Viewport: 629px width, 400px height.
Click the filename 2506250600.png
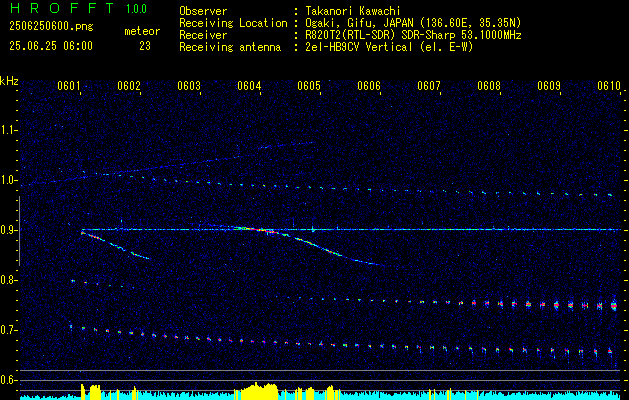pyautogui.click(x=51, y=27)
